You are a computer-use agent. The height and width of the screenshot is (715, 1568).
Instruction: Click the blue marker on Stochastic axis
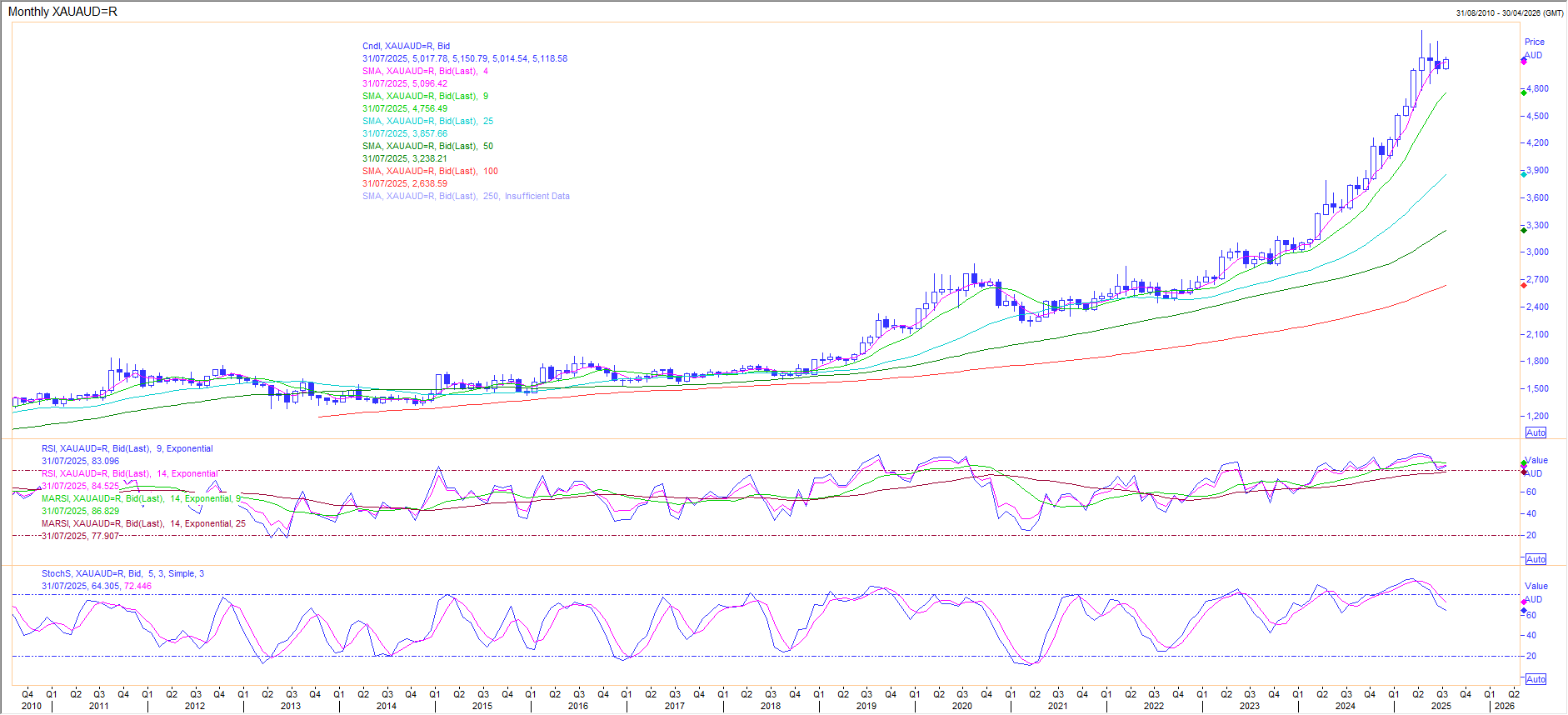pos(1524,611)
